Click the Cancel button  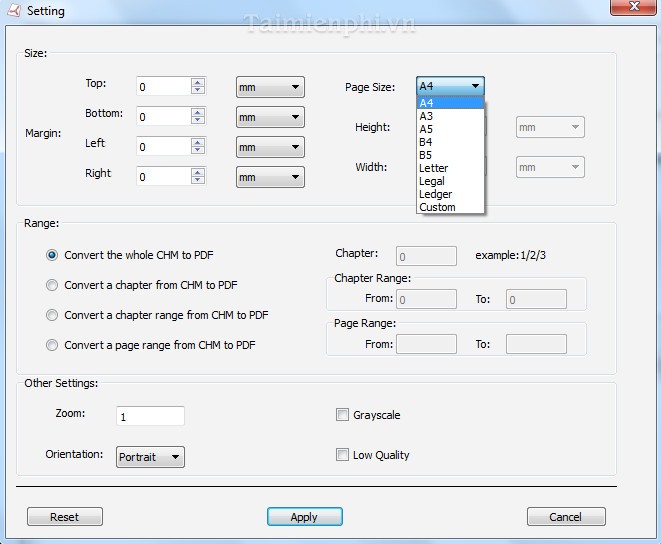[566, 517]
